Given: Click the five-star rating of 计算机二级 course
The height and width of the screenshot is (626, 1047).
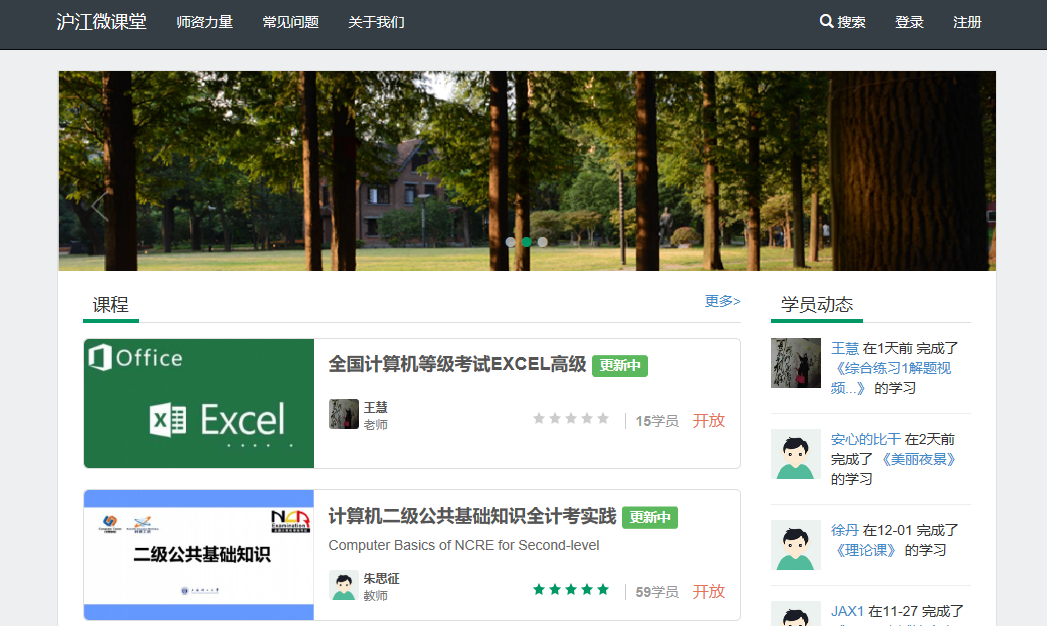Looking at the screenshot, I should tap(571, 590).
